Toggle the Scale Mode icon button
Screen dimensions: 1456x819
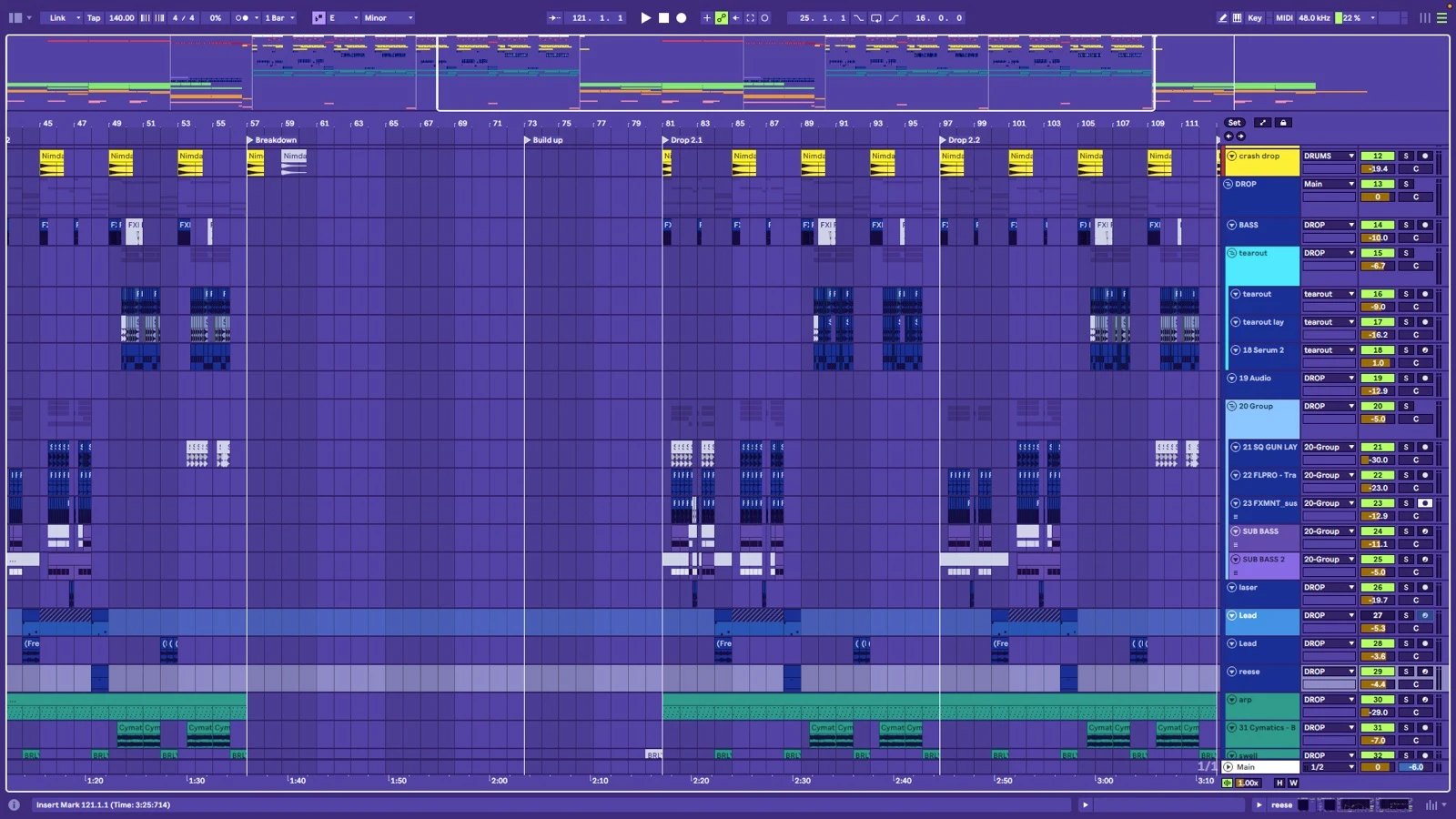tap(318, 17)
